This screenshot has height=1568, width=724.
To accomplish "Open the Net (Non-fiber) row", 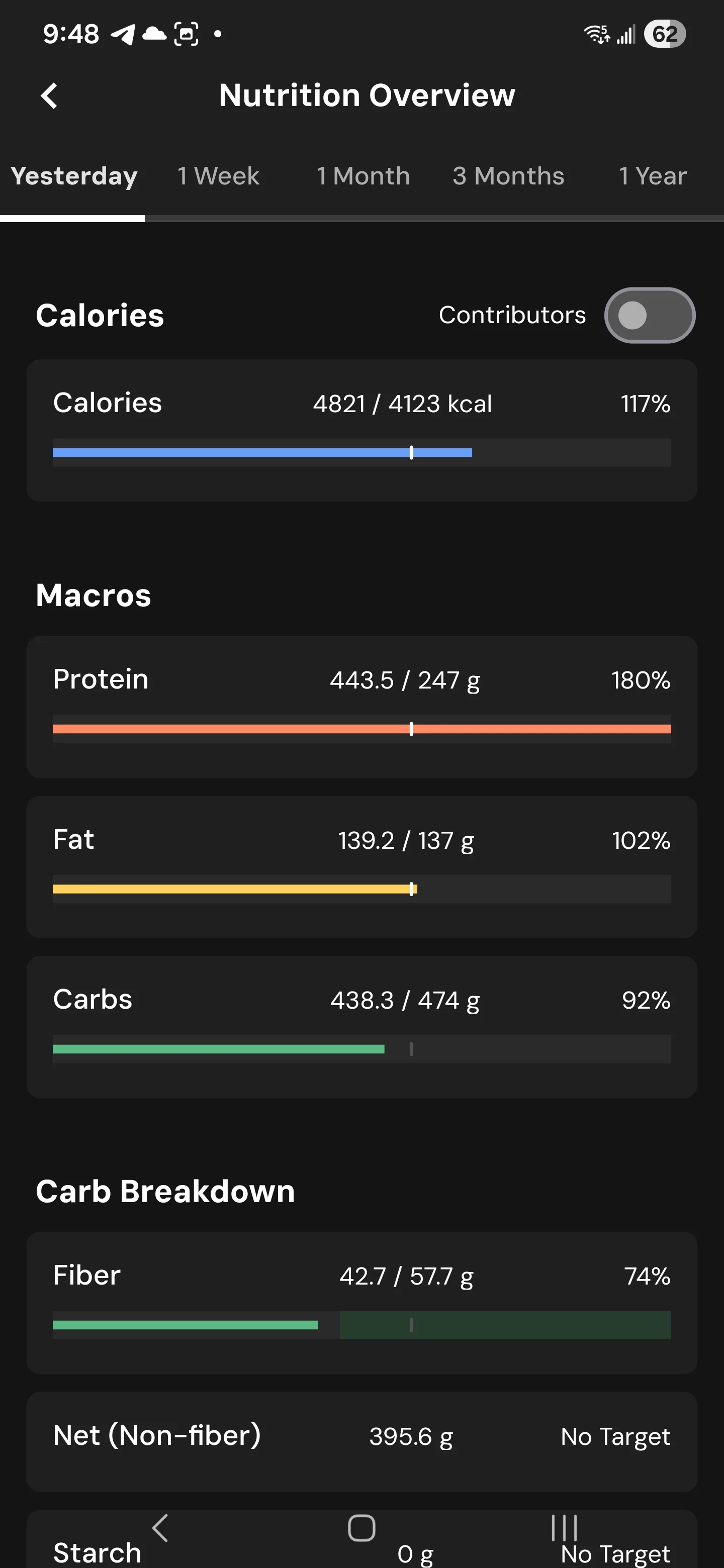I will click(x=361, y=1442).
